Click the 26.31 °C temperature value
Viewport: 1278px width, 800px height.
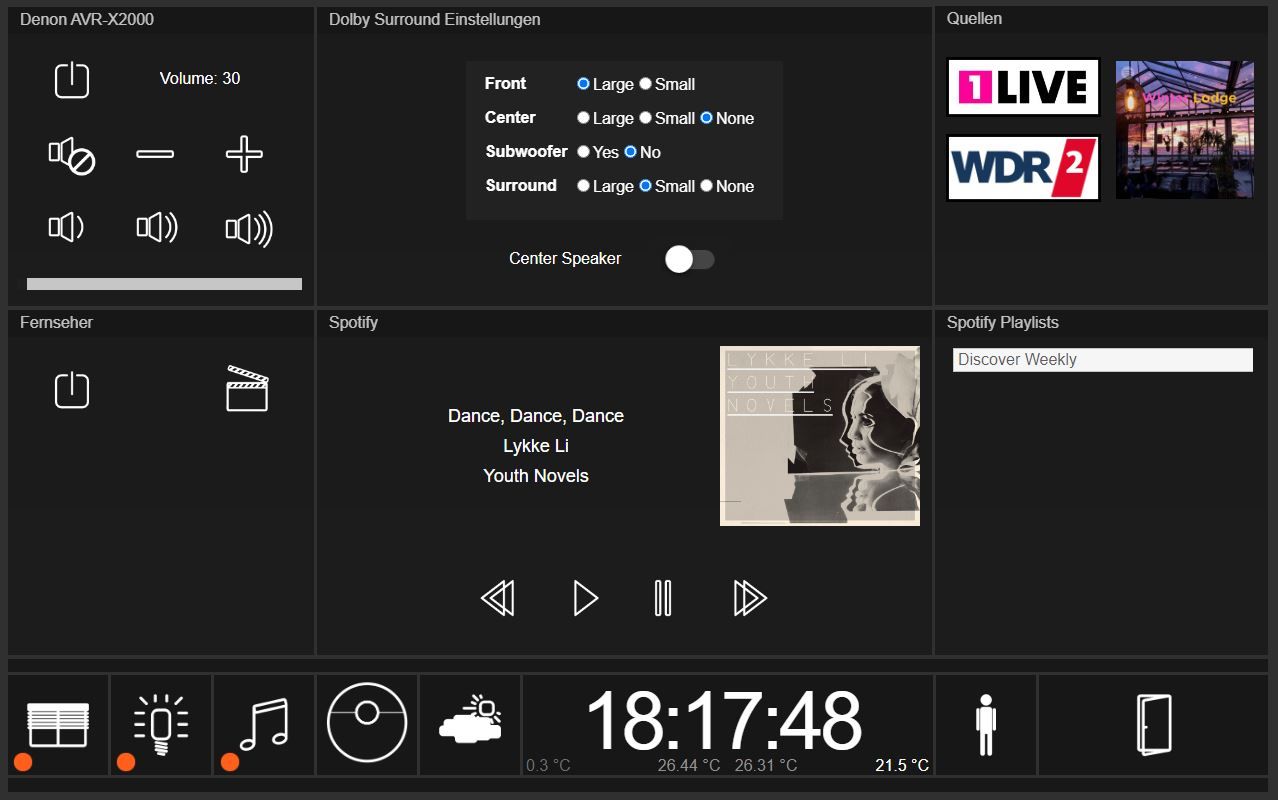766,766
